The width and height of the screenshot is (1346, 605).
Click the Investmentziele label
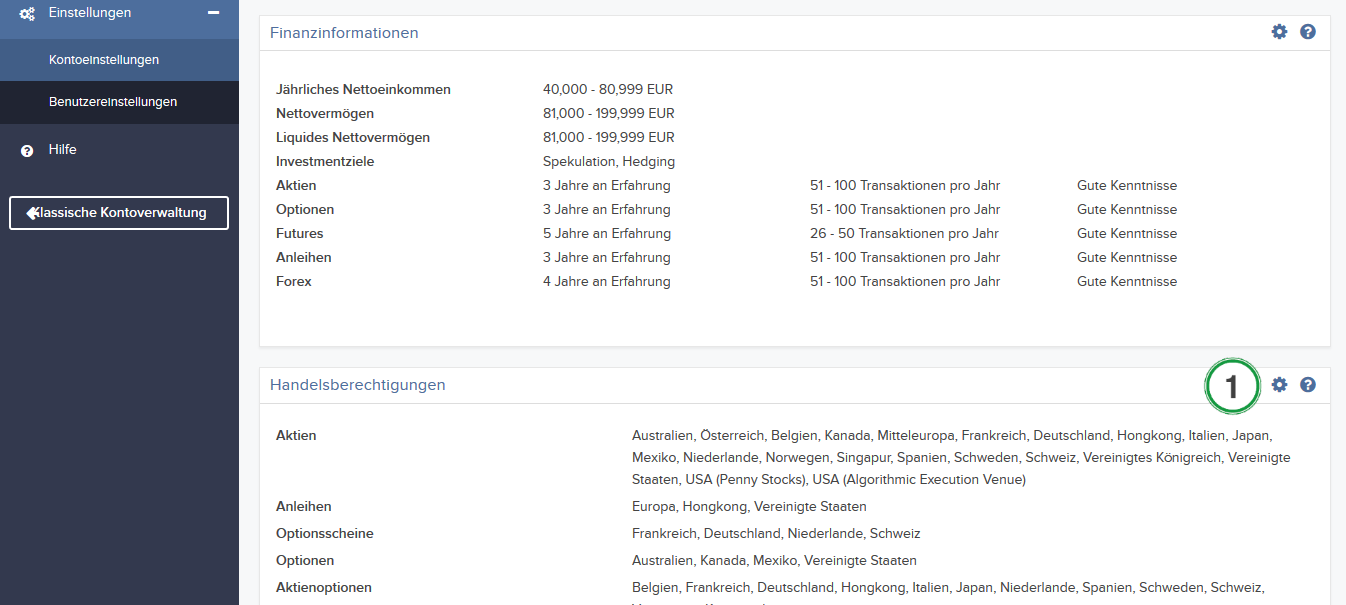(325, 162)
